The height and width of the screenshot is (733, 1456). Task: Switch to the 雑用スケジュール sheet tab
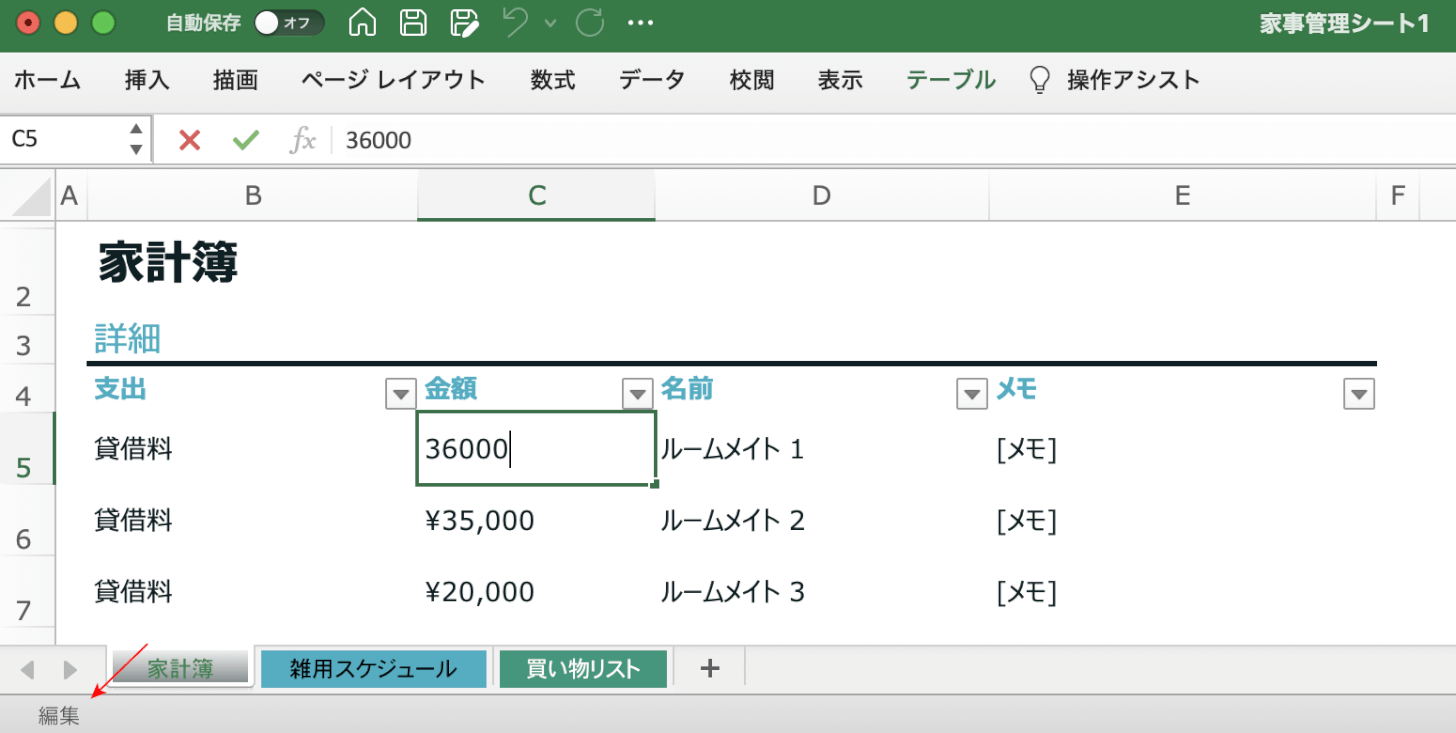coord(374,669)
